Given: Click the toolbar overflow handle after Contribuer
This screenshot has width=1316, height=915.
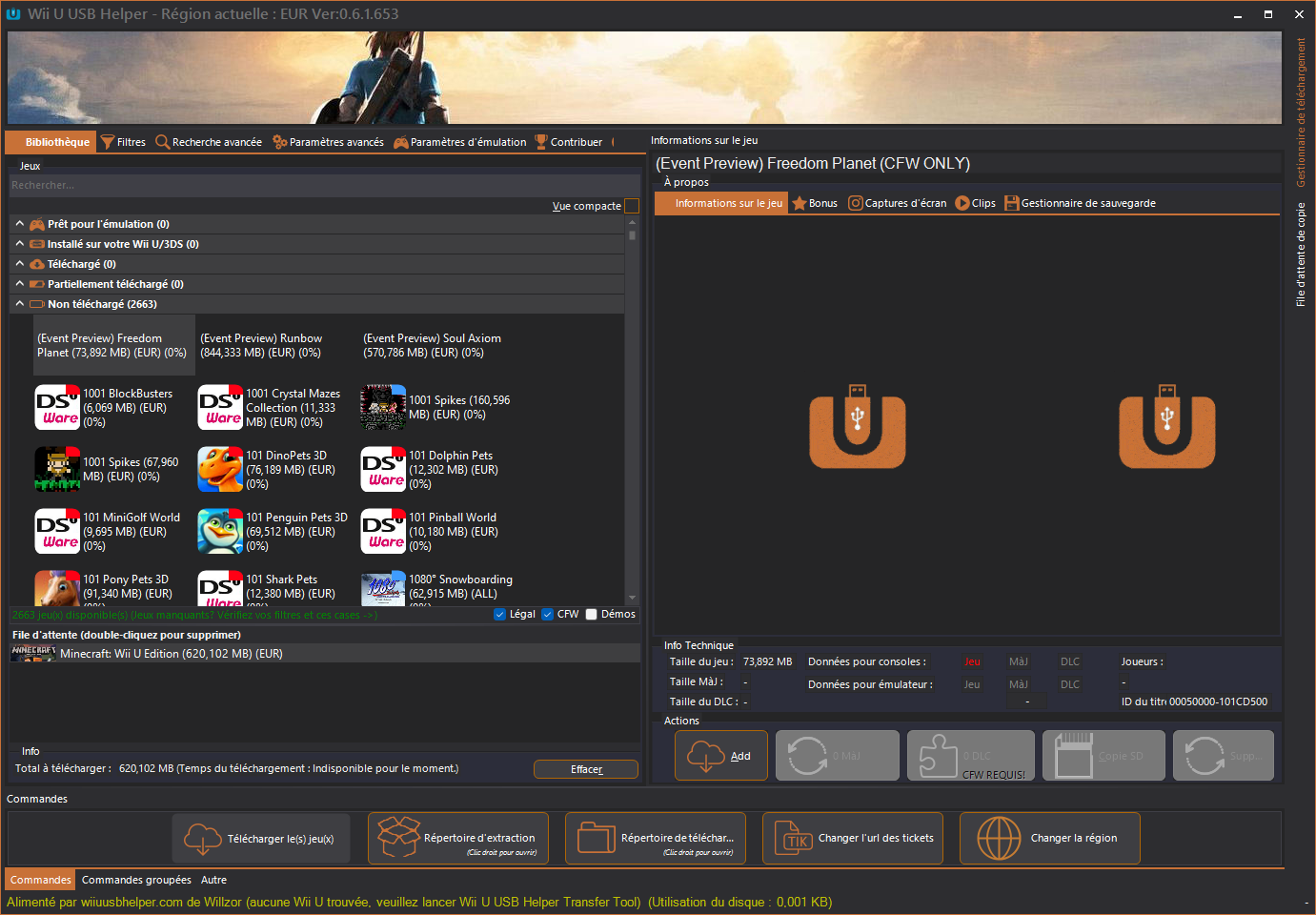Looking at the screenshot, I should (x=613, y=142).
